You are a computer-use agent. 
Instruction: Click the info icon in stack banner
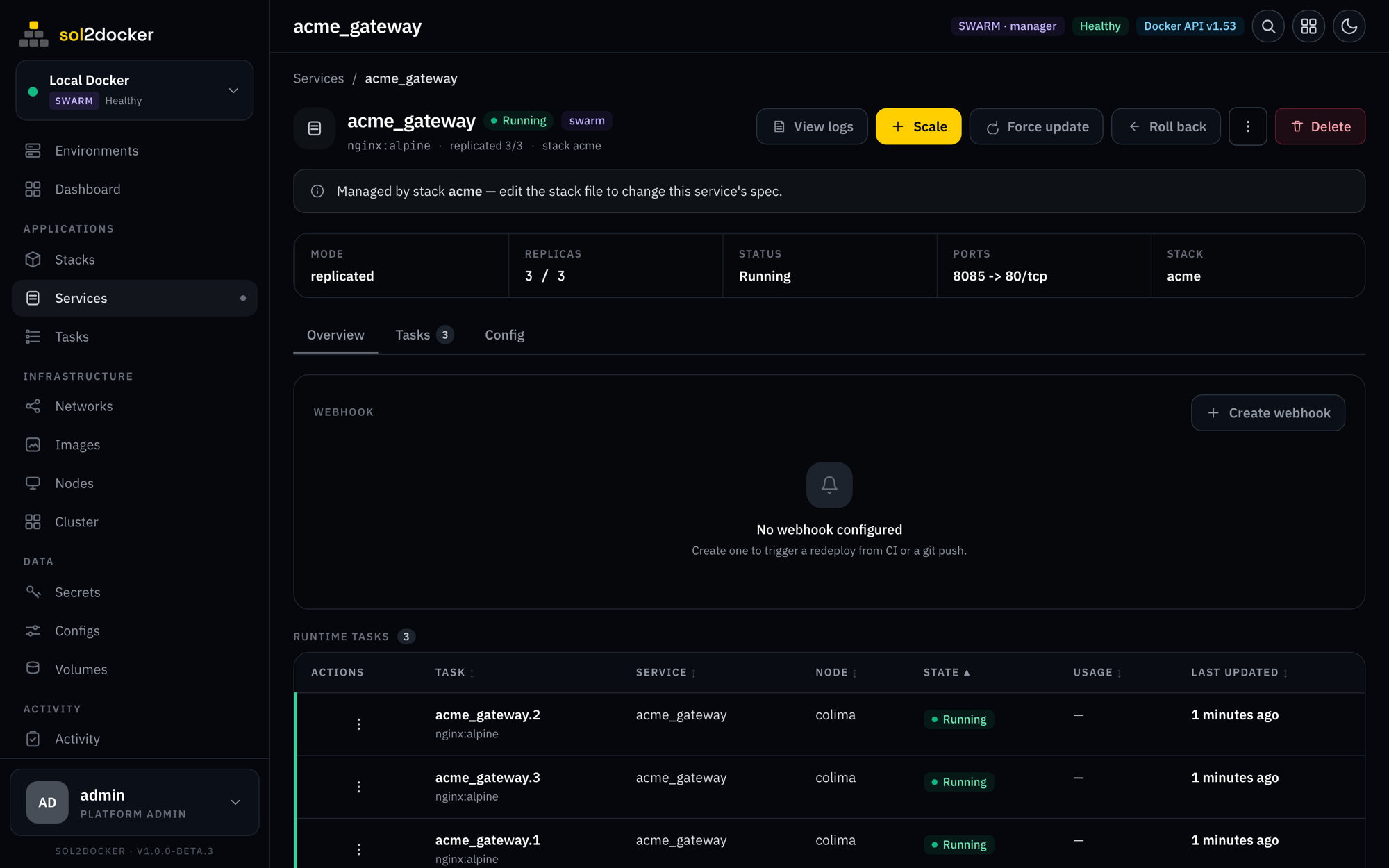(x=317, y=191)
